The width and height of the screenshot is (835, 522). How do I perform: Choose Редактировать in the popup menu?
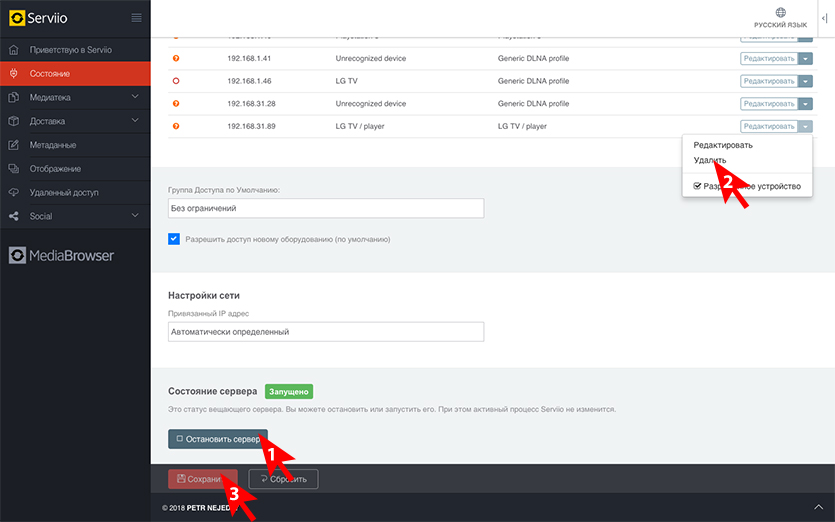point(723,145)
